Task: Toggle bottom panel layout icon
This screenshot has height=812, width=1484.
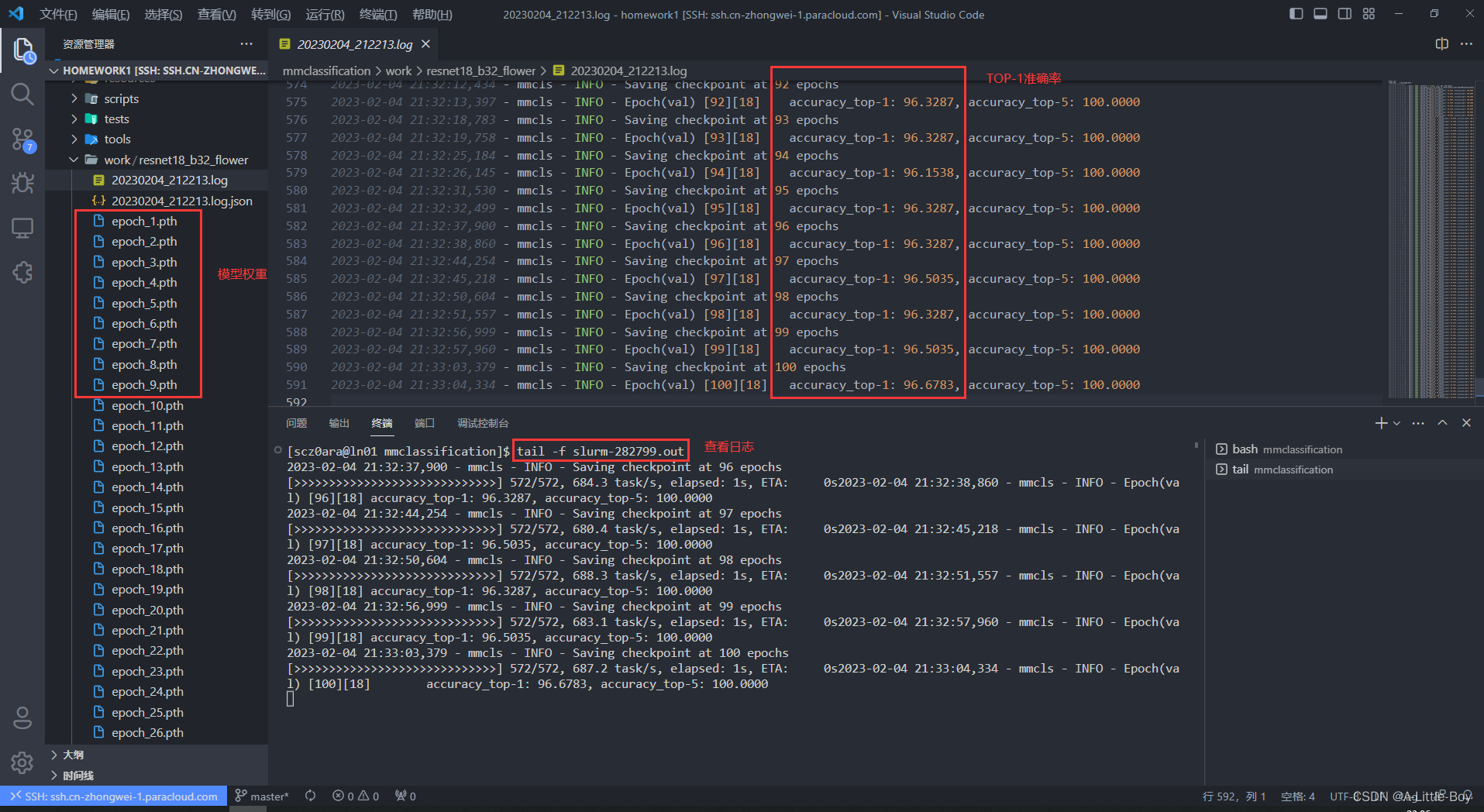Action: [1320, 14]
